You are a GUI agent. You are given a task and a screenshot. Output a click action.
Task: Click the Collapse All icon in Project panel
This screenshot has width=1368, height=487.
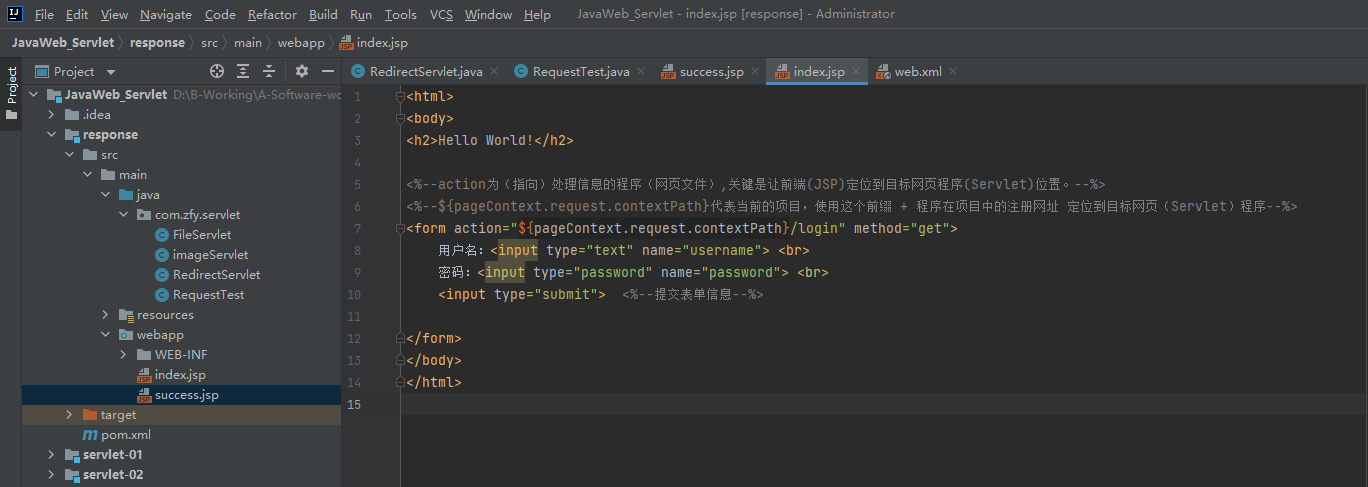269,71
